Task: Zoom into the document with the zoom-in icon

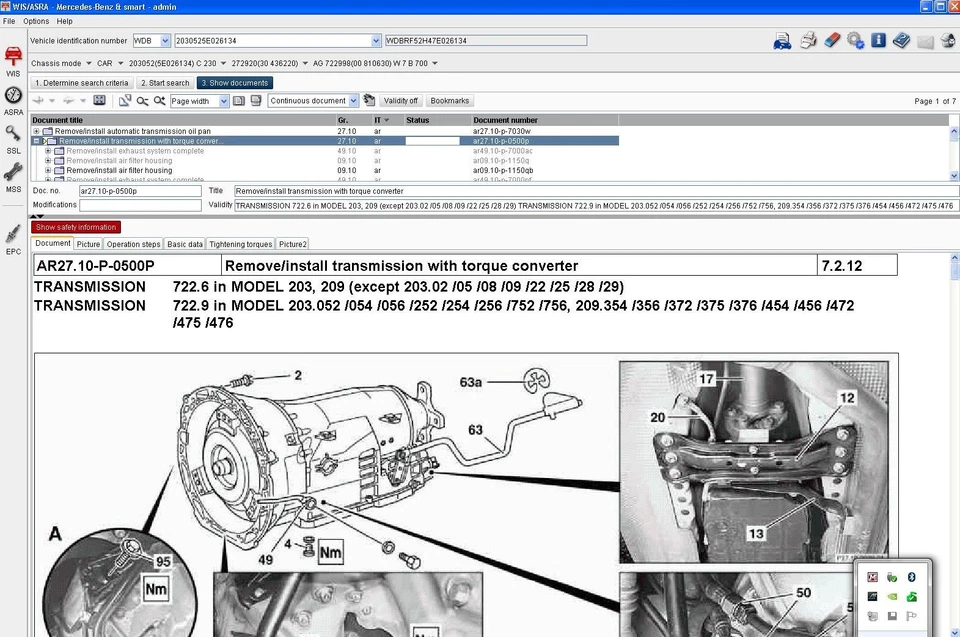Action: coord(157,100)
